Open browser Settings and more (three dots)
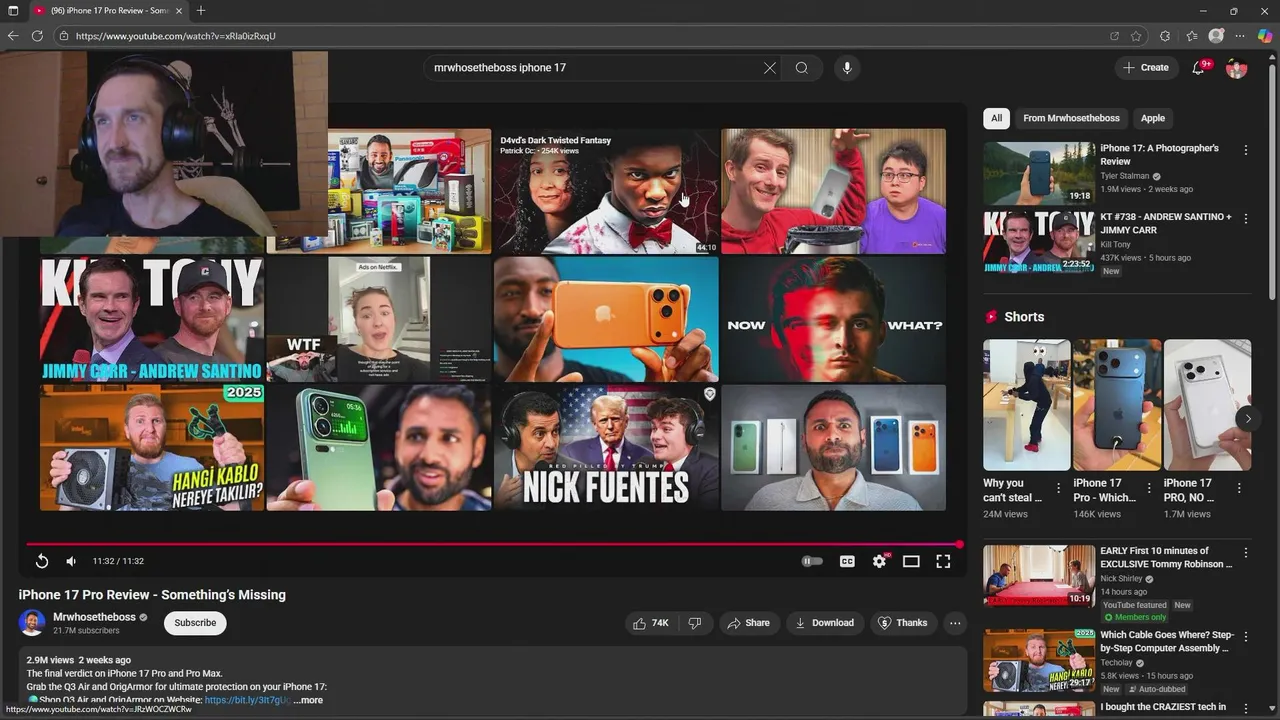Screen dimensions: 1280x720 (x=1241, y=36)
